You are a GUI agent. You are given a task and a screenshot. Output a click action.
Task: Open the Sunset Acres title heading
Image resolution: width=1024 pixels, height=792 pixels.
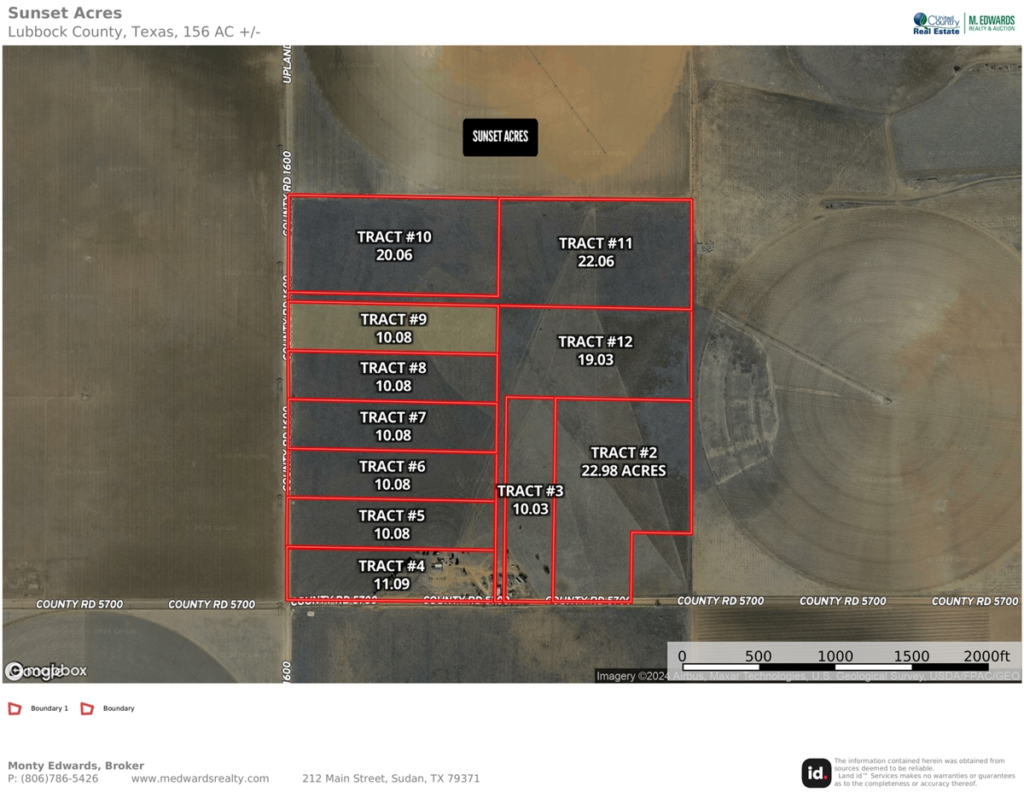tap(64, 13)
